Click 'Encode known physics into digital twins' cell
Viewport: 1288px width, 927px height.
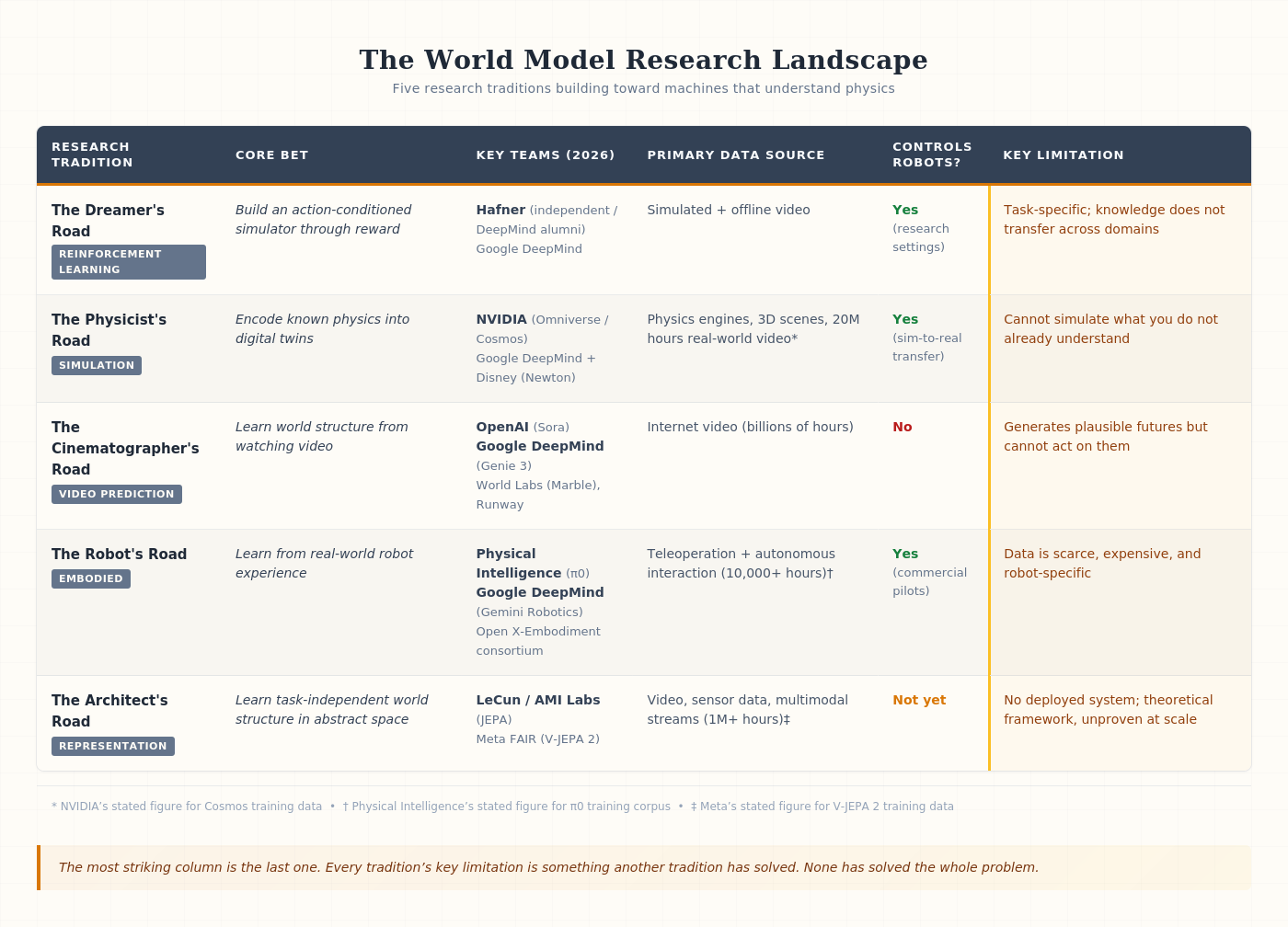(x=322, y=329)
